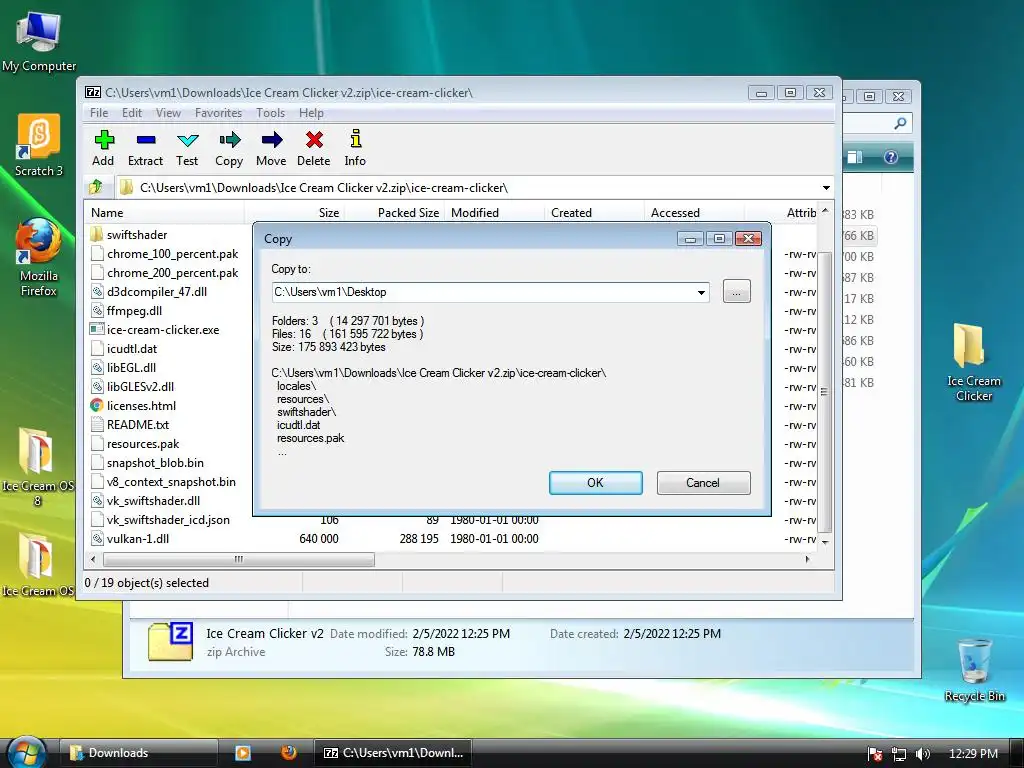Open the Tools menu
This screenshot has width=1024, height=768.
point(270,113)
